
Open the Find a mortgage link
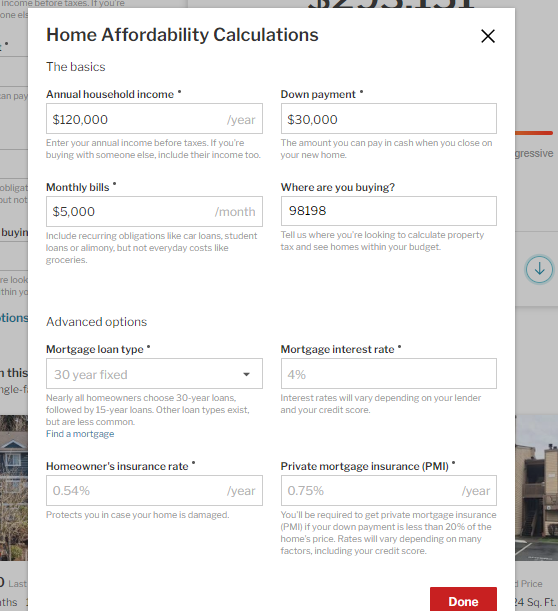pos(80,434)
